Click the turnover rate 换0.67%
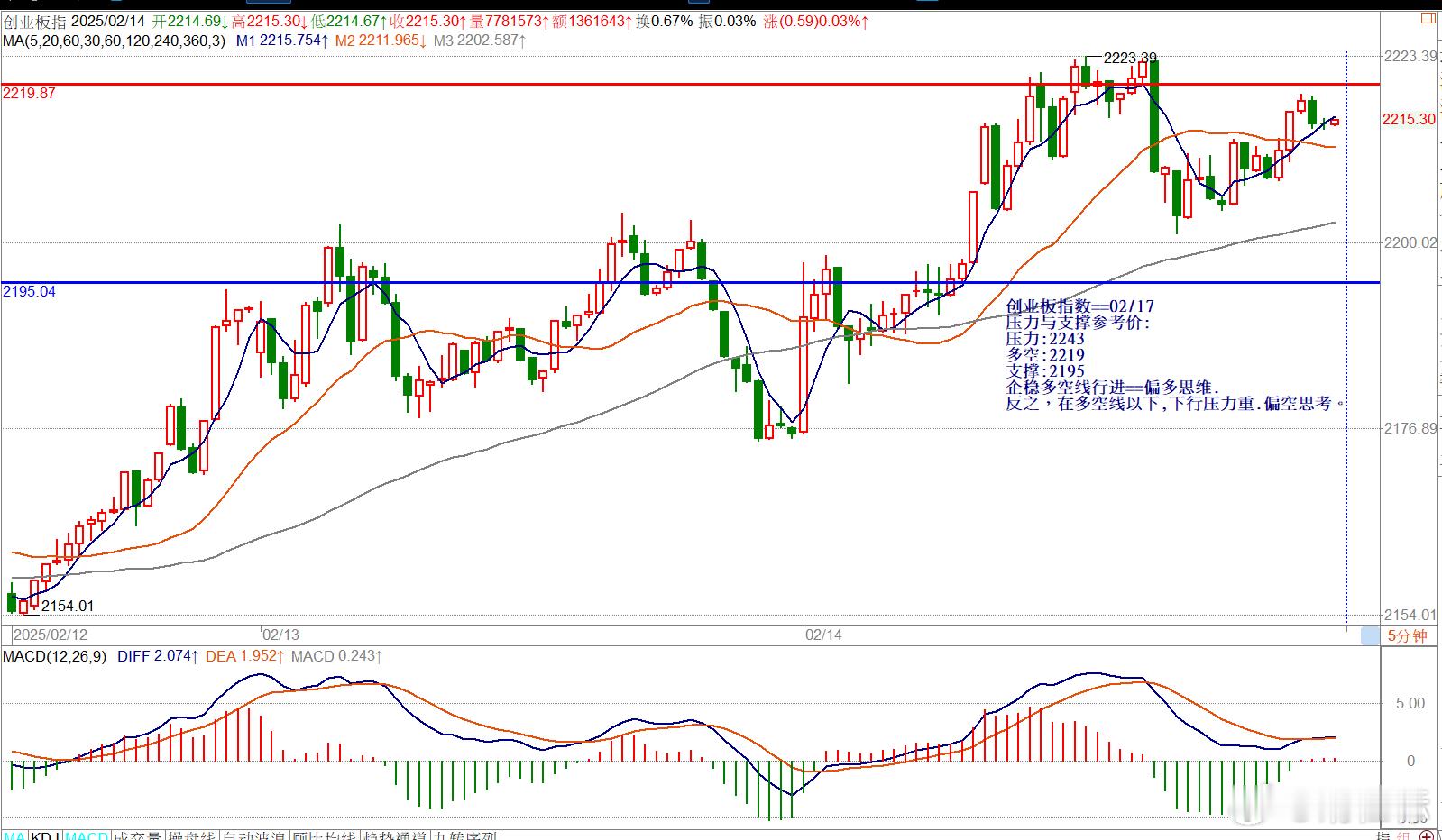The height and width of the screenshot is (840, 1442). 664,21
